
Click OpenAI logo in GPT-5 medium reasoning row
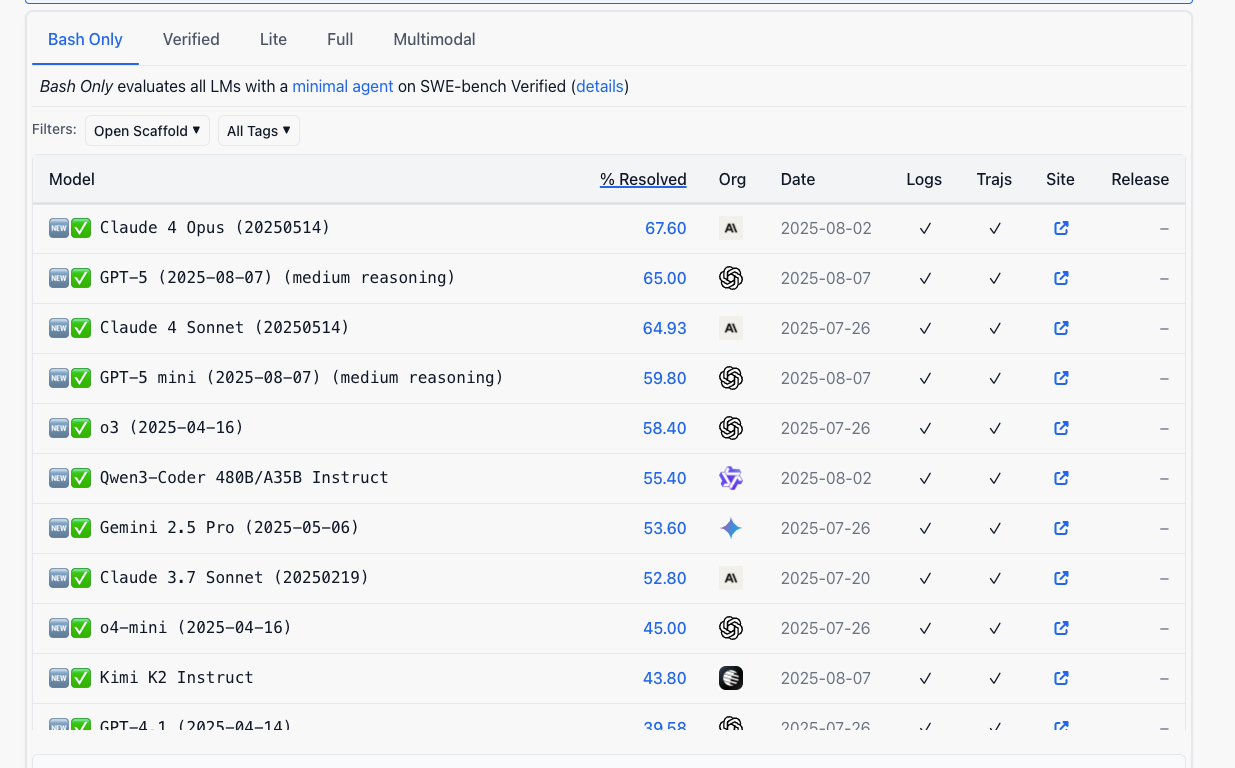(731, 278)
